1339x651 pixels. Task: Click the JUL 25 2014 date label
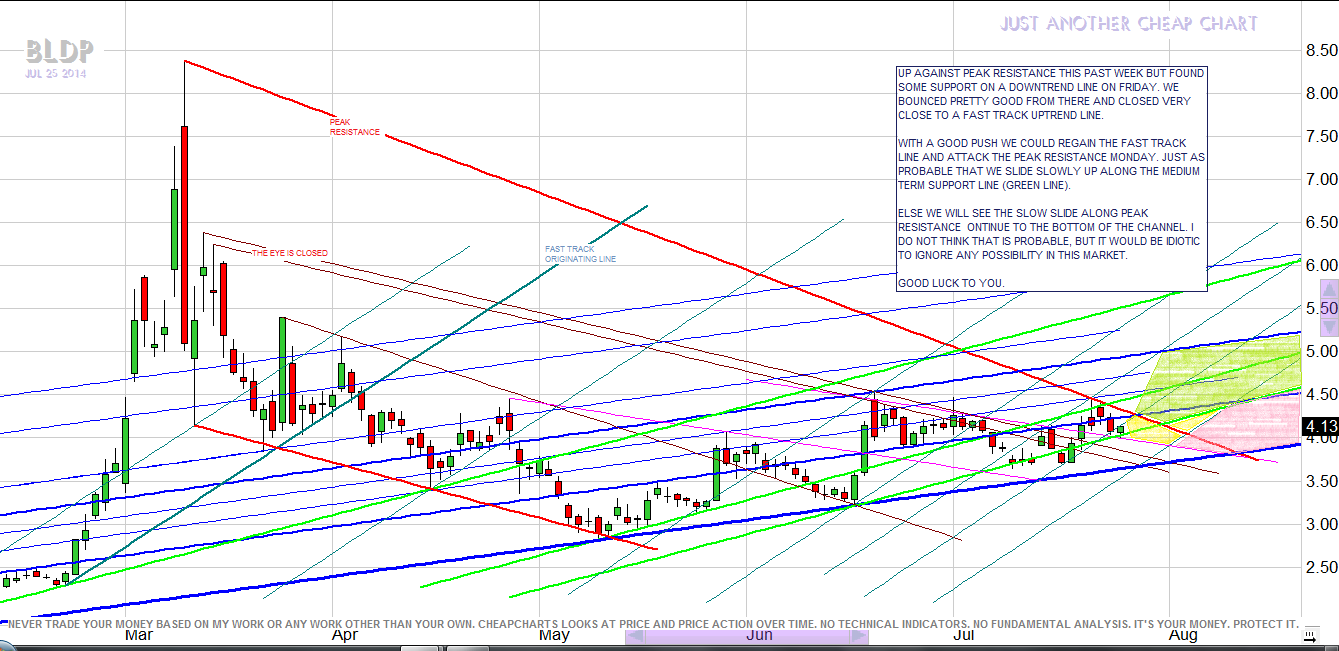(56, 73)
